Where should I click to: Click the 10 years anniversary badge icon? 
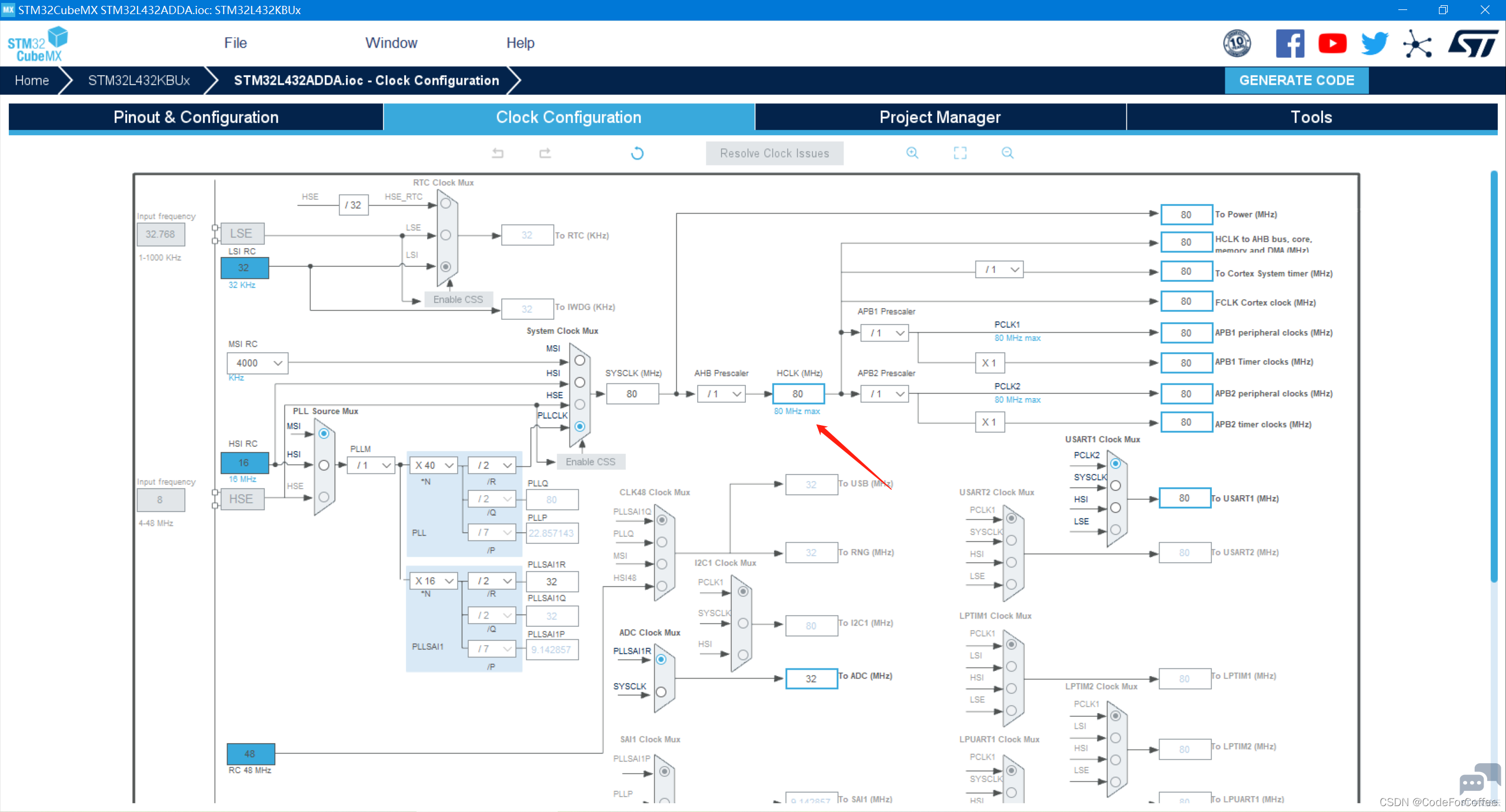coord(1237,44)
